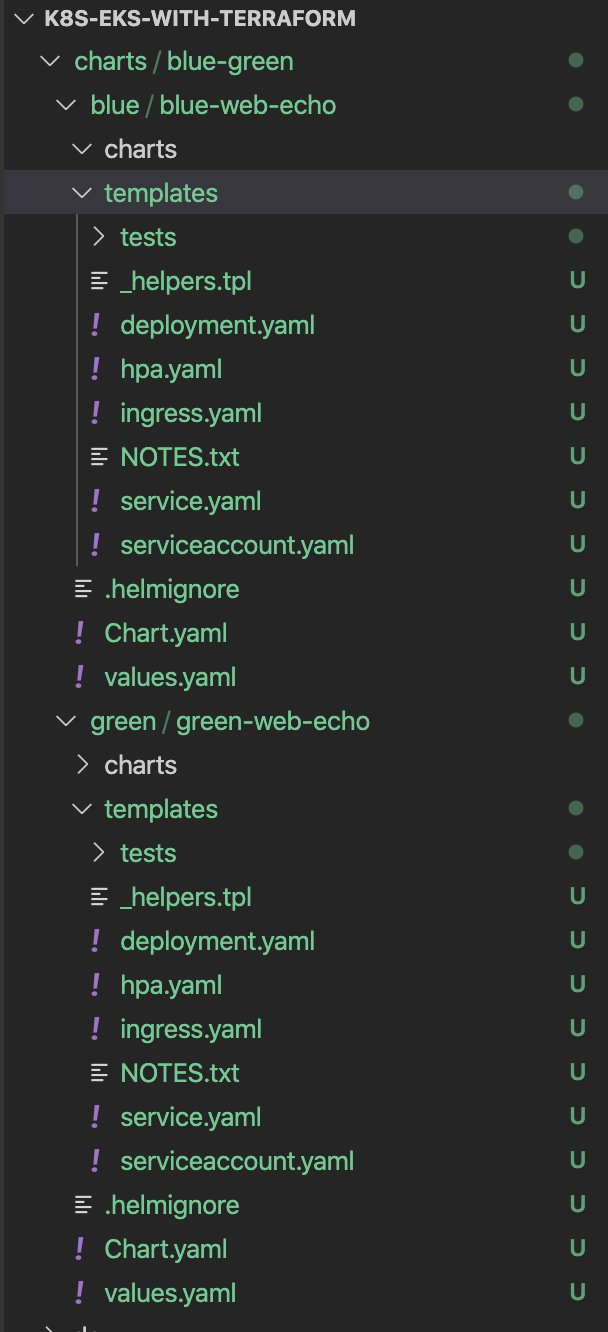Open ingress.yaml in blue templates
This screenshot has width=608, height=1332.
pos(191,413)
